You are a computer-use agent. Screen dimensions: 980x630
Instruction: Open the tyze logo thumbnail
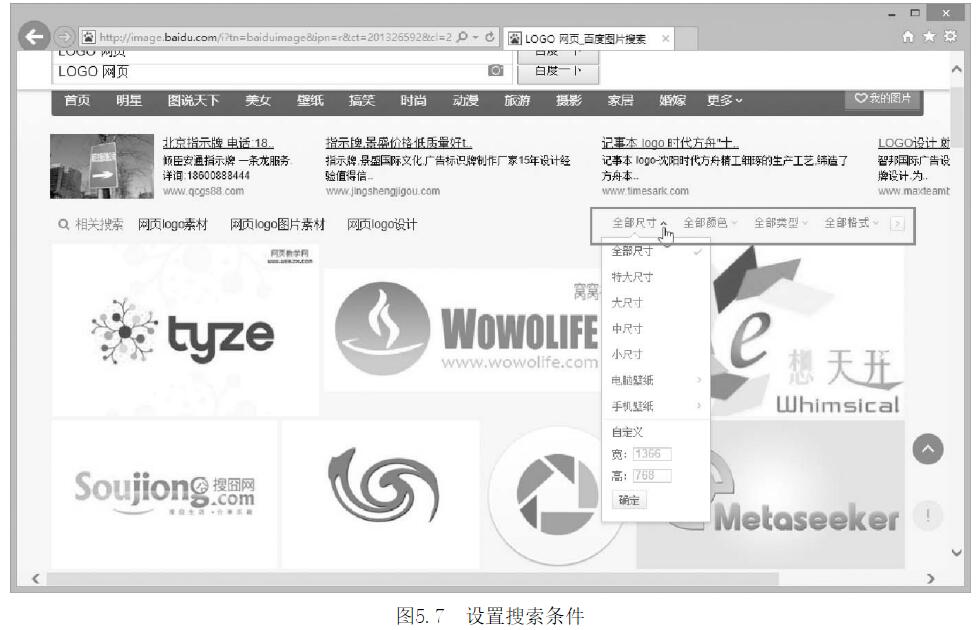tap(185, 330)
